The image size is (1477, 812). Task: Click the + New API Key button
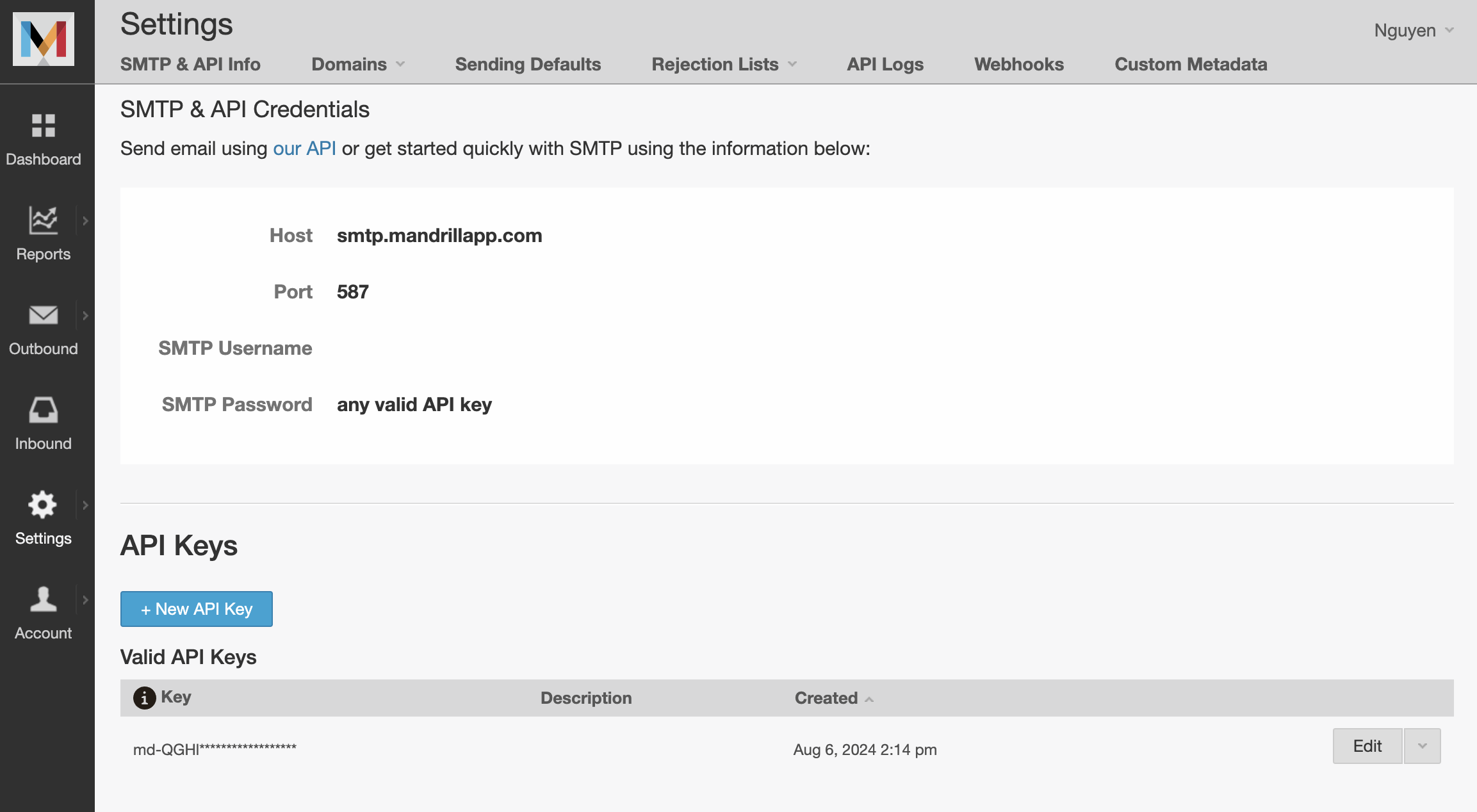(197, 609)
